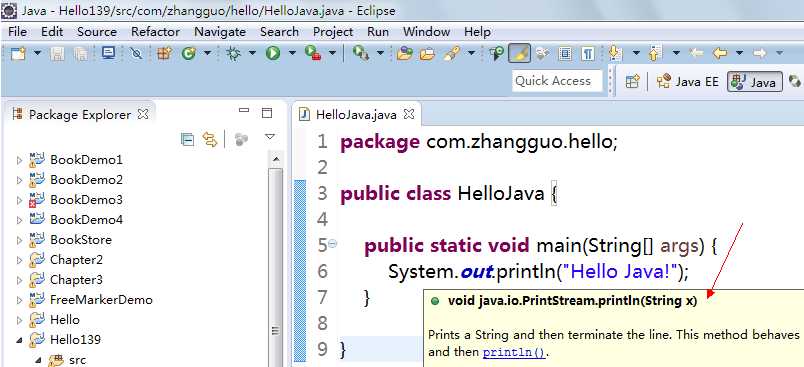Screen dimensions: 804x367
Task: Close the HelloJava.java editor tab
Action: click(409, 113)
